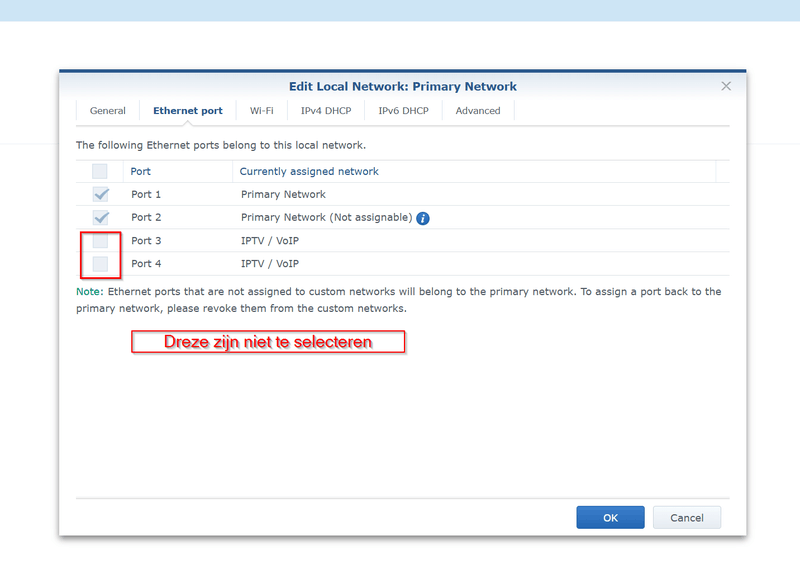The image size is (800, 583).
Task: Switch to the Advanced tab
Action: coord(478,111)
